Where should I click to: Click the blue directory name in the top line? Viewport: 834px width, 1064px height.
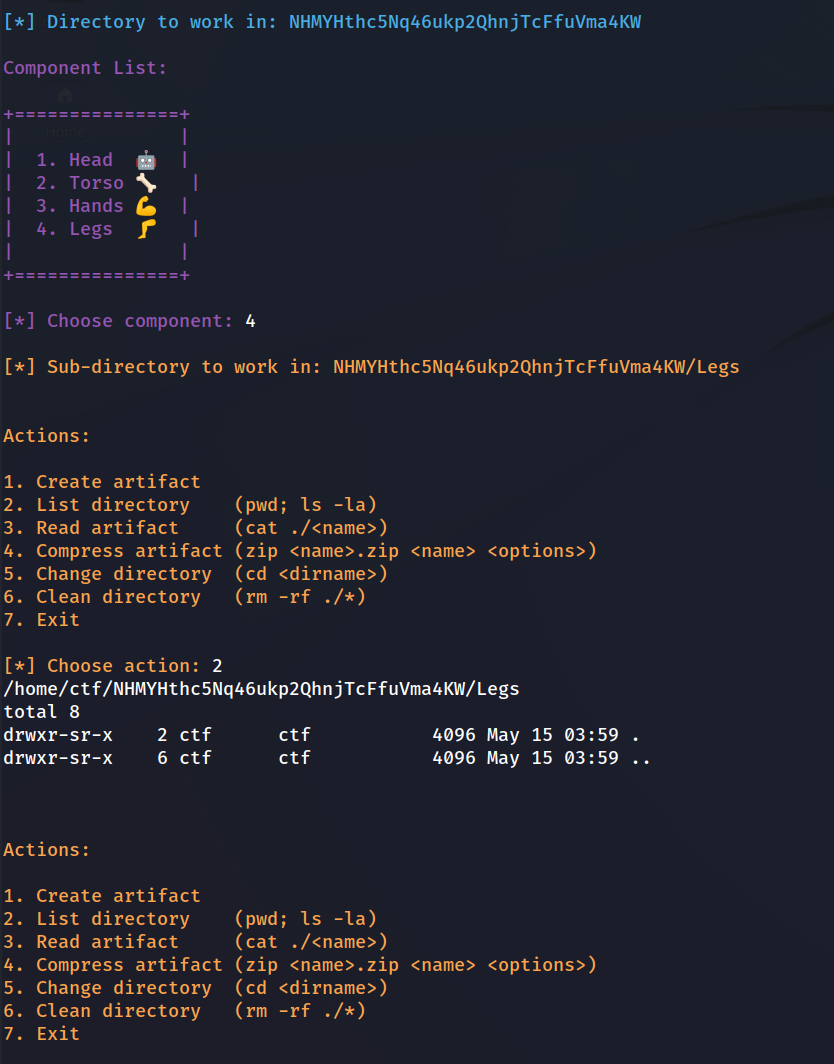pyautogui.click(x=465, y=22)
